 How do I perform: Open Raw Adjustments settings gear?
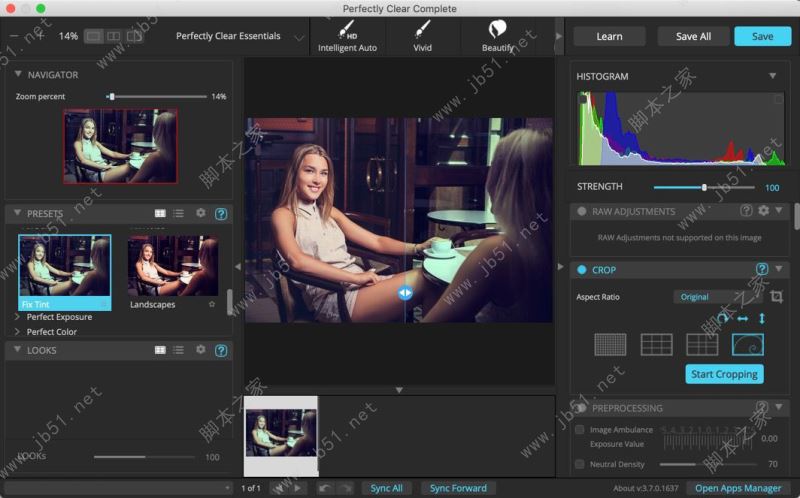click(763, 210)
